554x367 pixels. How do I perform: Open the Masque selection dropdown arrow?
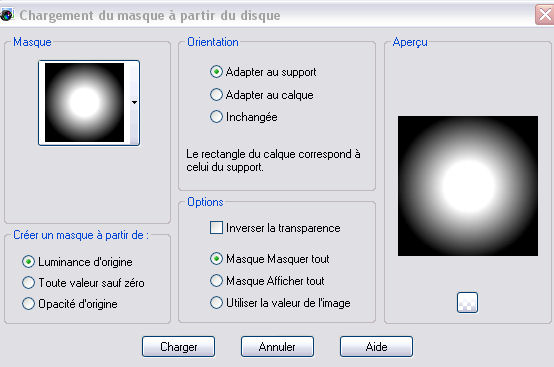click(x=134, y=102)
